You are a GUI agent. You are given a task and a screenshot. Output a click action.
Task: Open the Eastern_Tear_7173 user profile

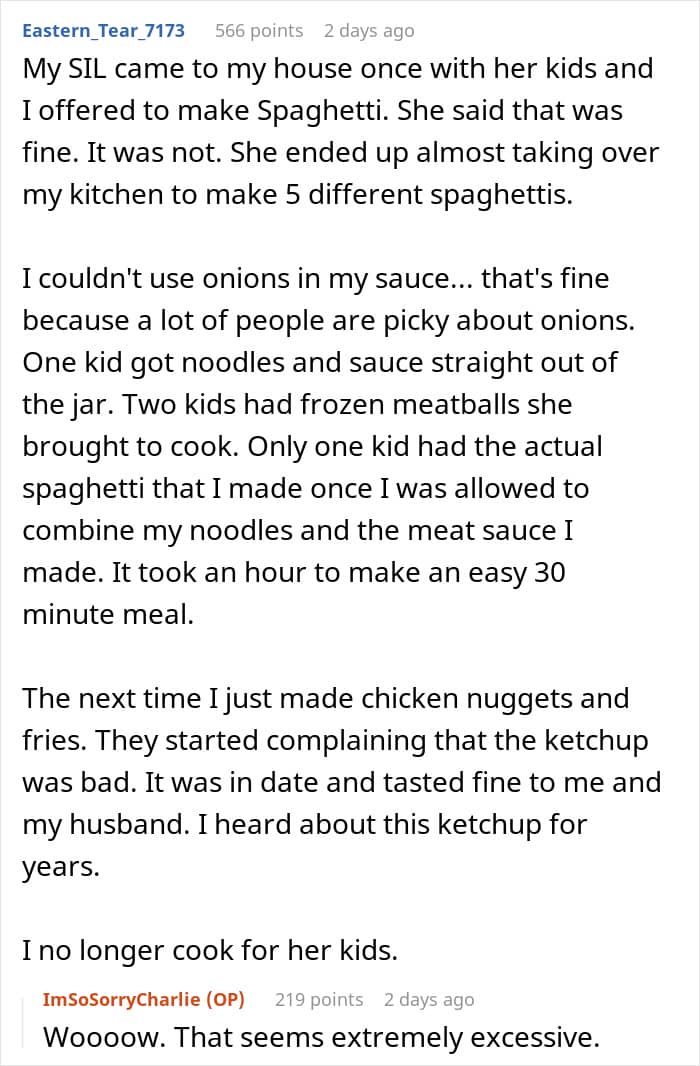[x=103, y=31]
